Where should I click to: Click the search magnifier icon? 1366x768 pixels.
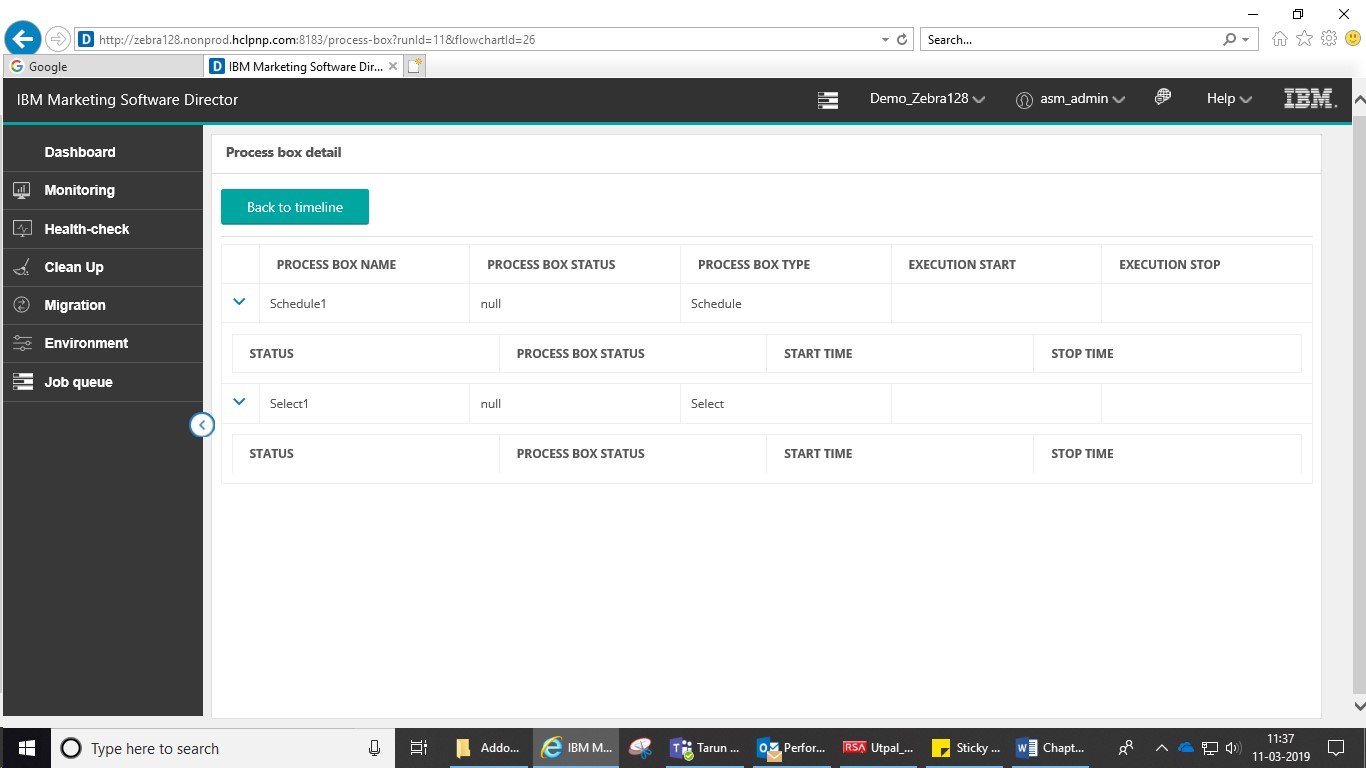(1230, 39)
